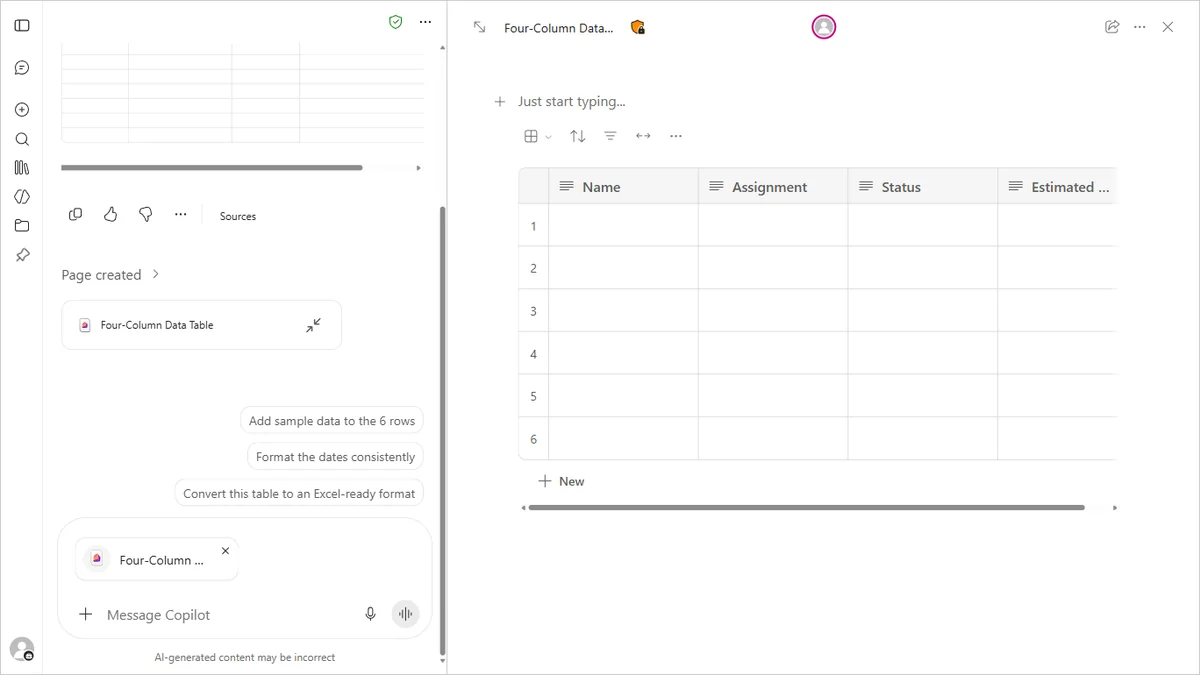
Task: Select row number 3 in the table
Action: click(x=533, y=311)
